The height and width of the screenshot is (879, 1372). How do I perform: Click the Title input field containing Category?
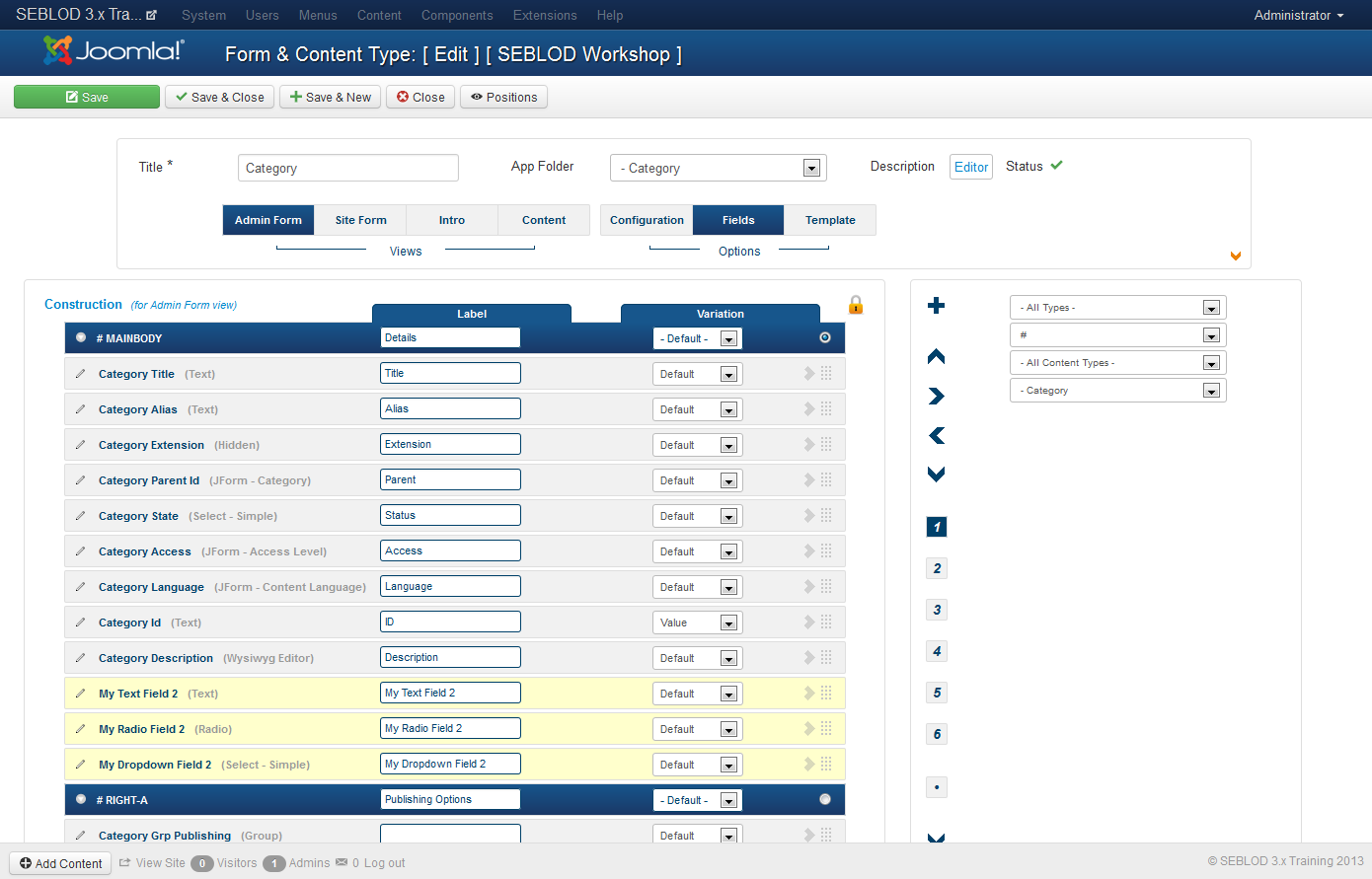(x=348, y=168)
